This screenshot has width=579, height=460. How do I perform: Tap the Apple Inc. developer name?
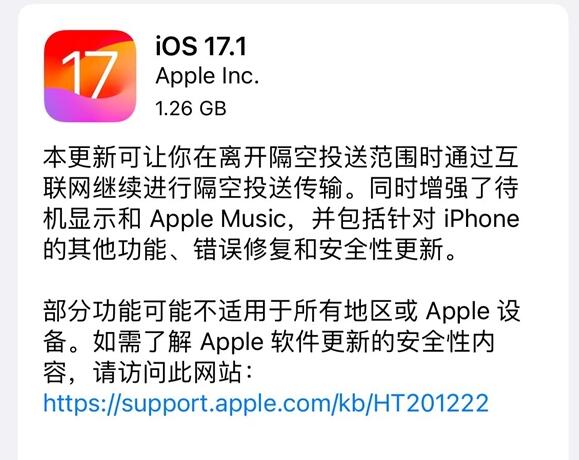coord(207,76)
